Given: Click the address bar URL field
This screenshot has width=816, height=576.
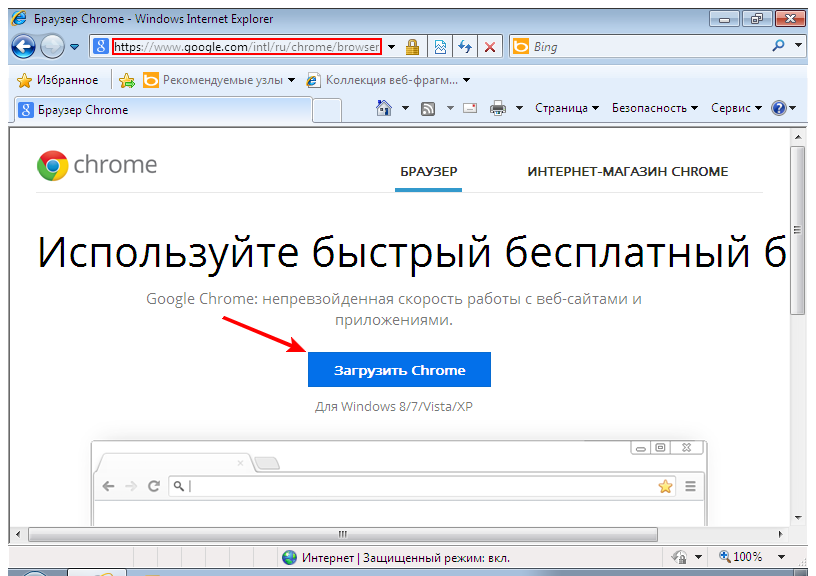Looking at the screenshot, I should coord(247,47).
